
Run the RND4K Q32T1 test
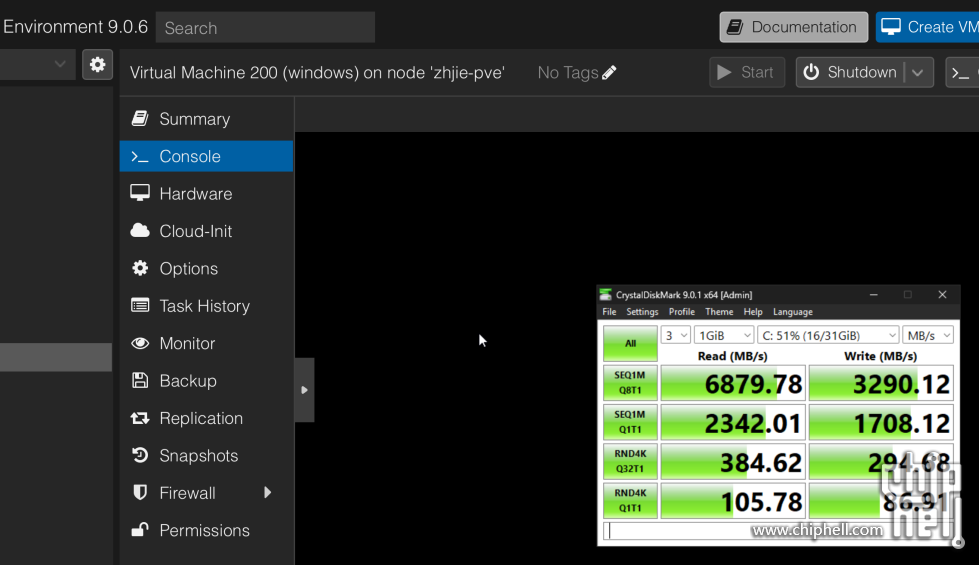630,461
